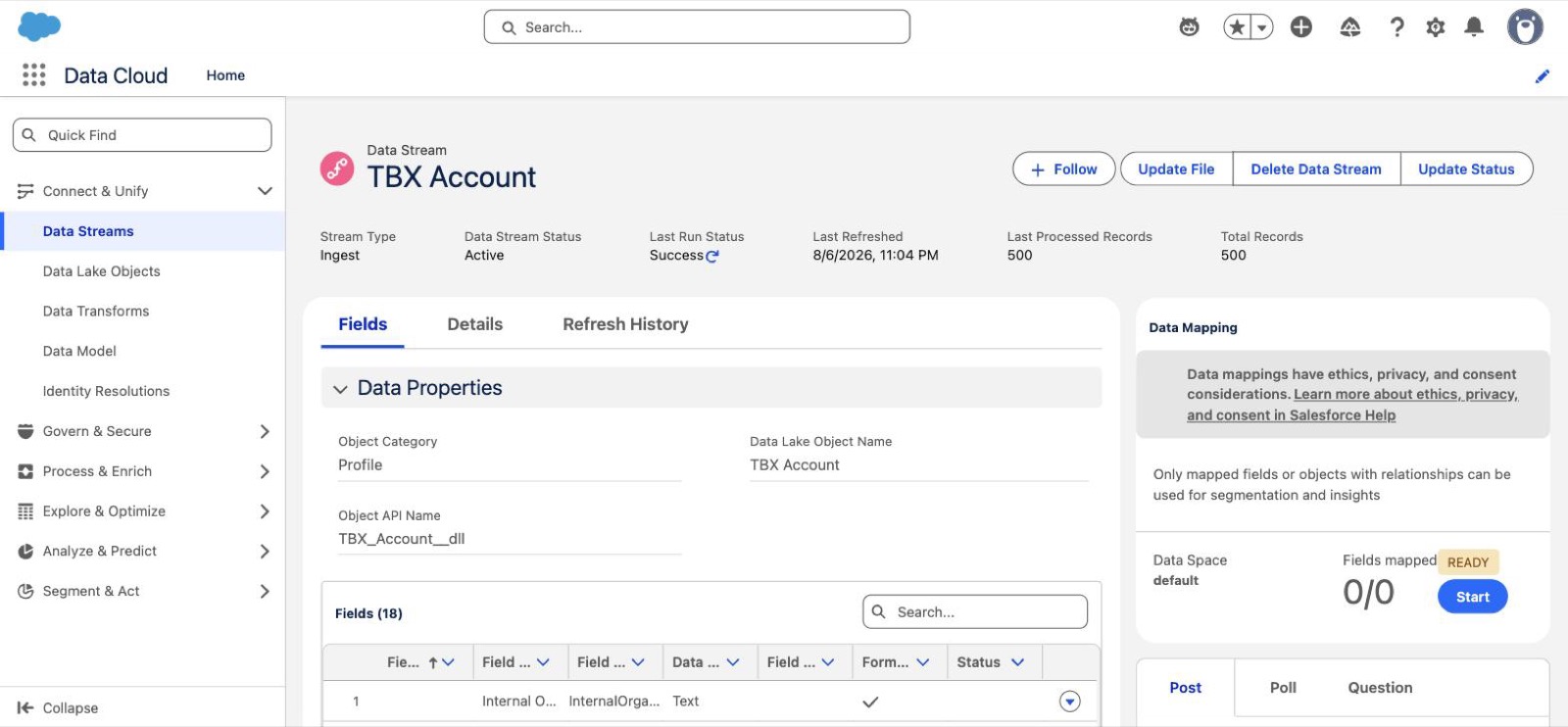Select the Poll tab

click(x=1283, y=688)
